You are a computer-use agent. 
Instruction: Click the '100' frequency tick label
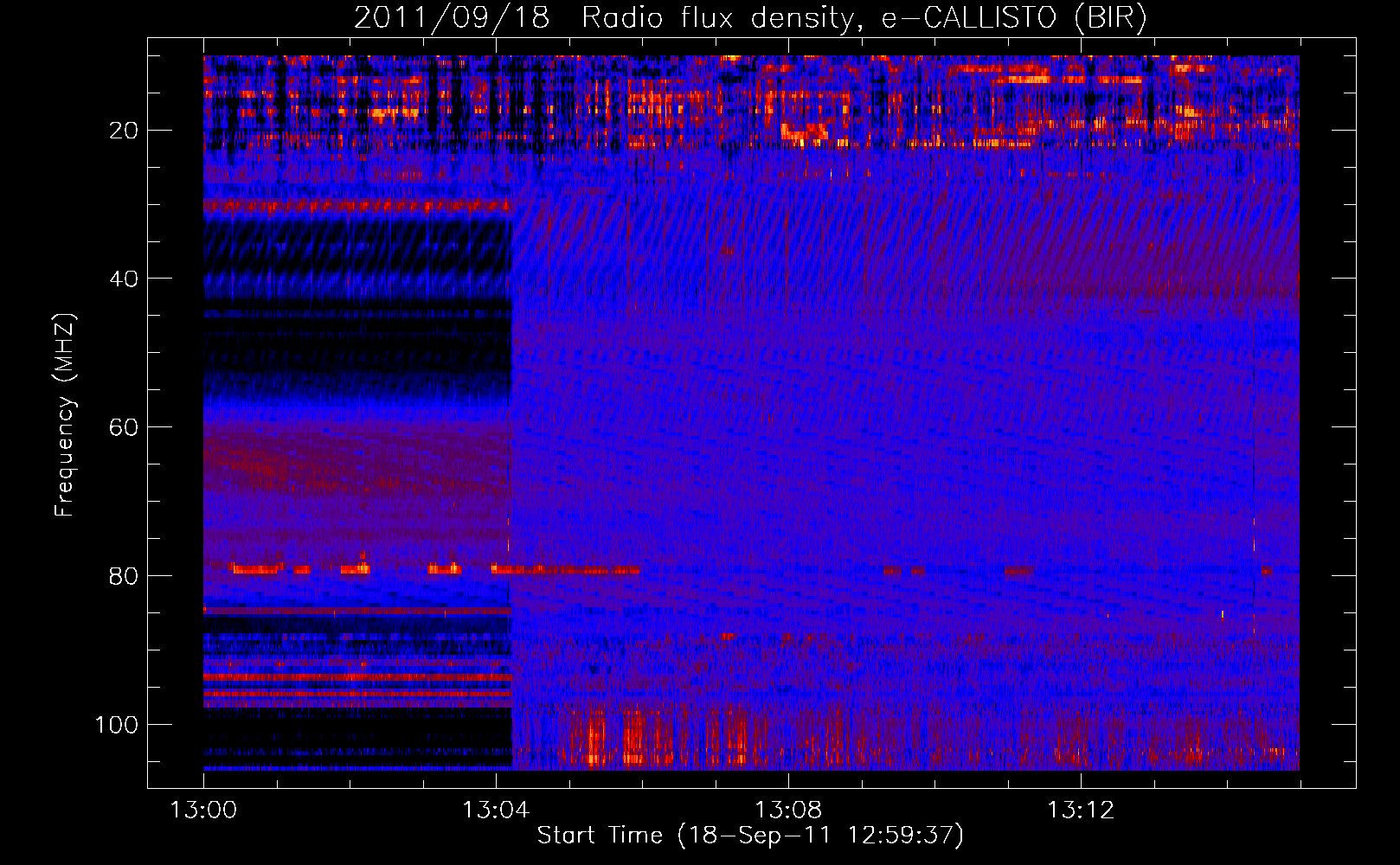point(117,724)
